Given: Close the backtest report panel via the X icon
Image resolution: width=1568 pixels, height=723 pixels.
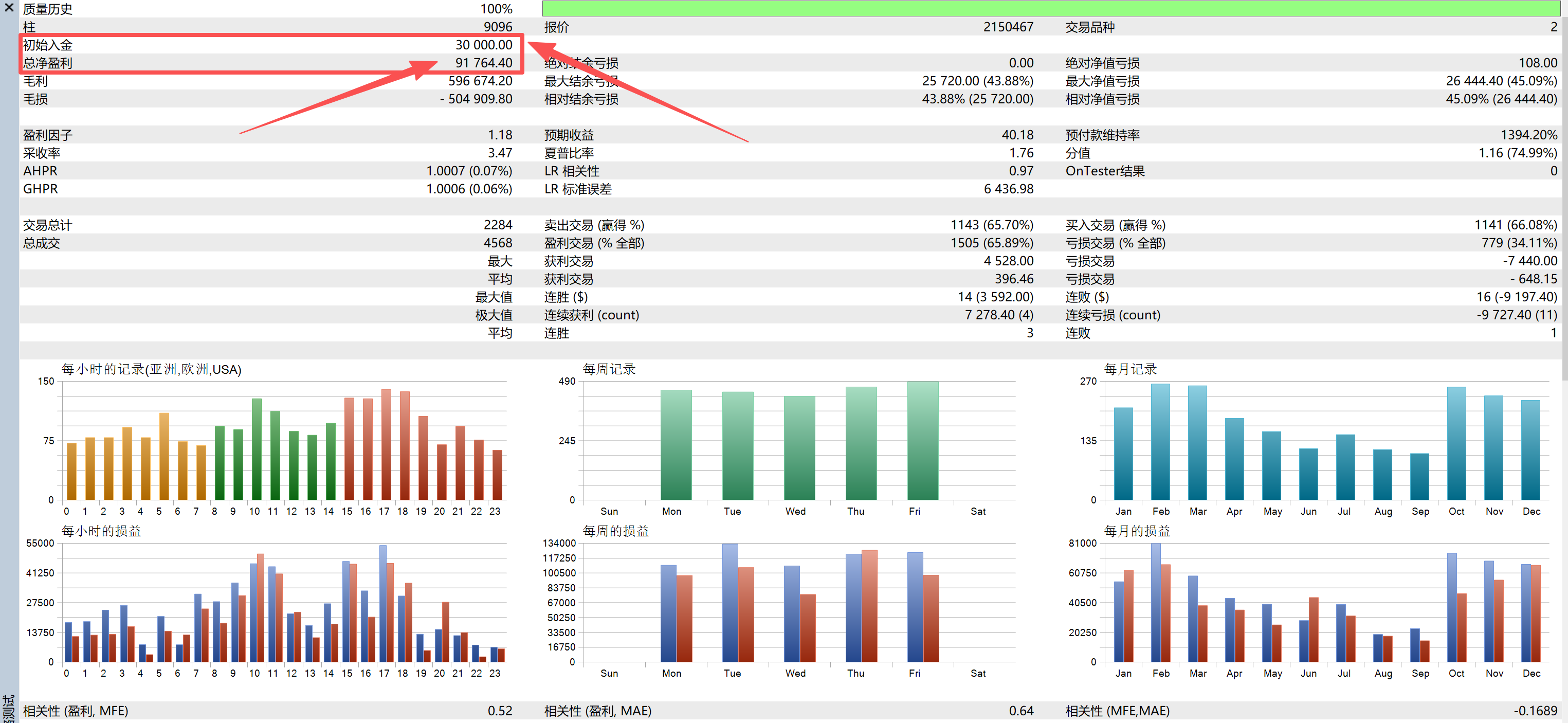Looking at the screenshot, I should (x=9, y=9).
